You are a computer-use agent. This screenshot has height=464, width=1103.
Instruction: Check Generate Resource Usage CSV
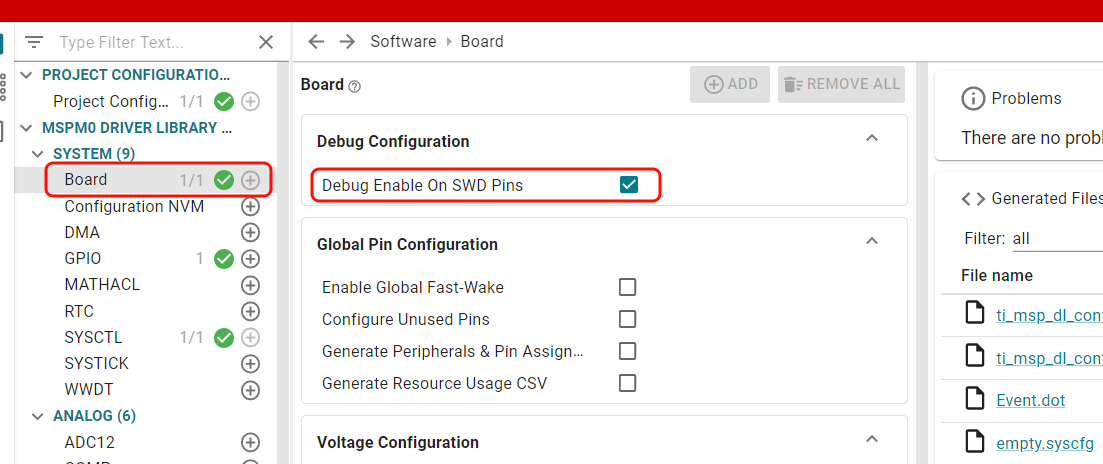pos(627,383)
